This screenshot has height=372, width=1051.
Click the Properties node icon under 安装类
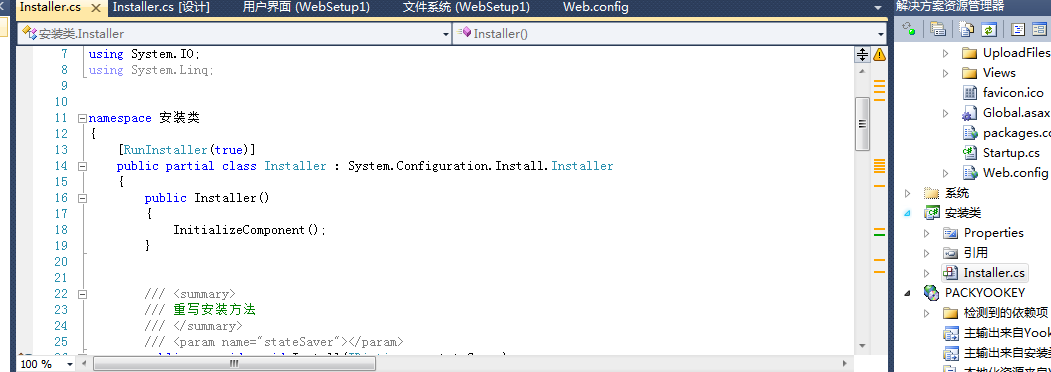point(950,233)
